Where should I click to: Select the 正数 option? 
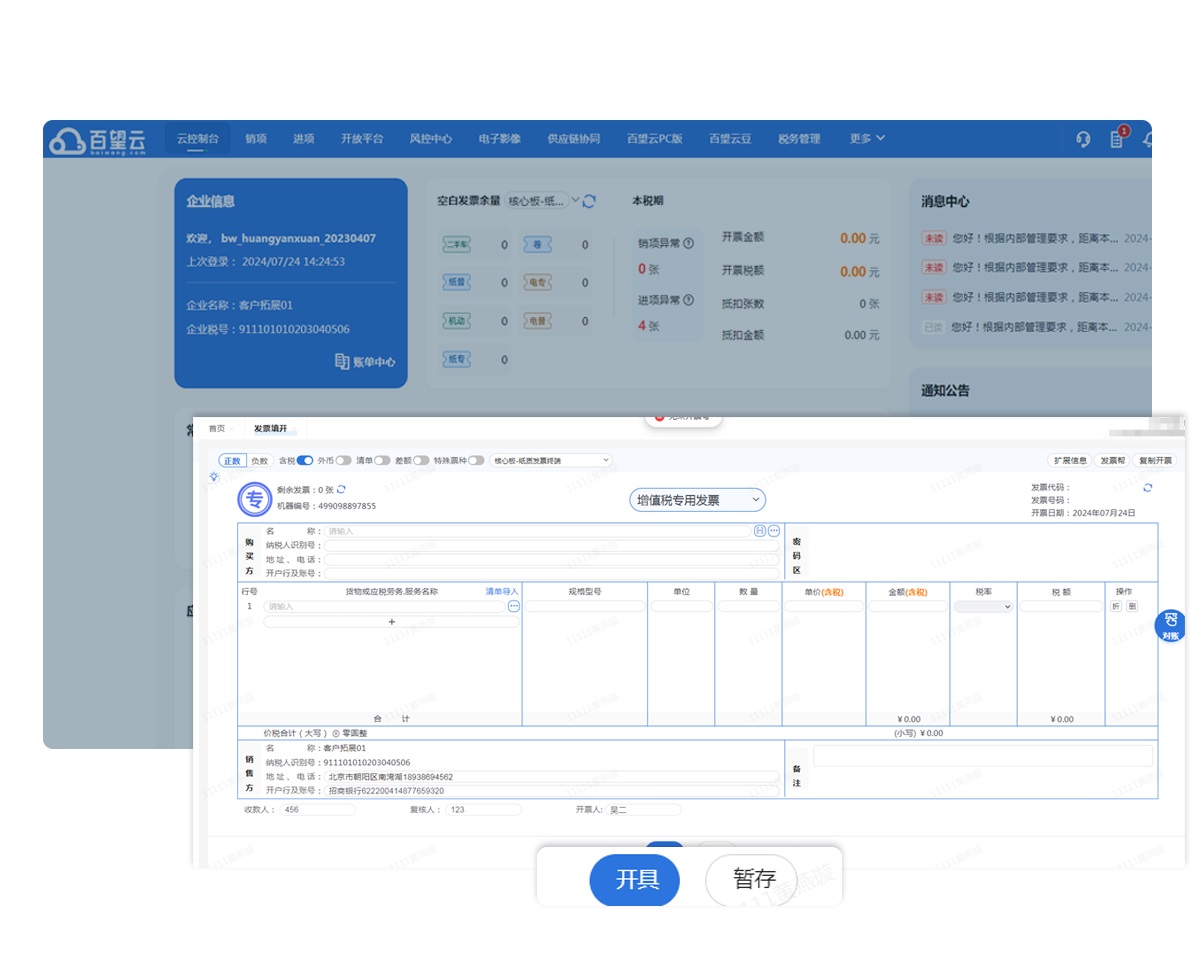232,460
